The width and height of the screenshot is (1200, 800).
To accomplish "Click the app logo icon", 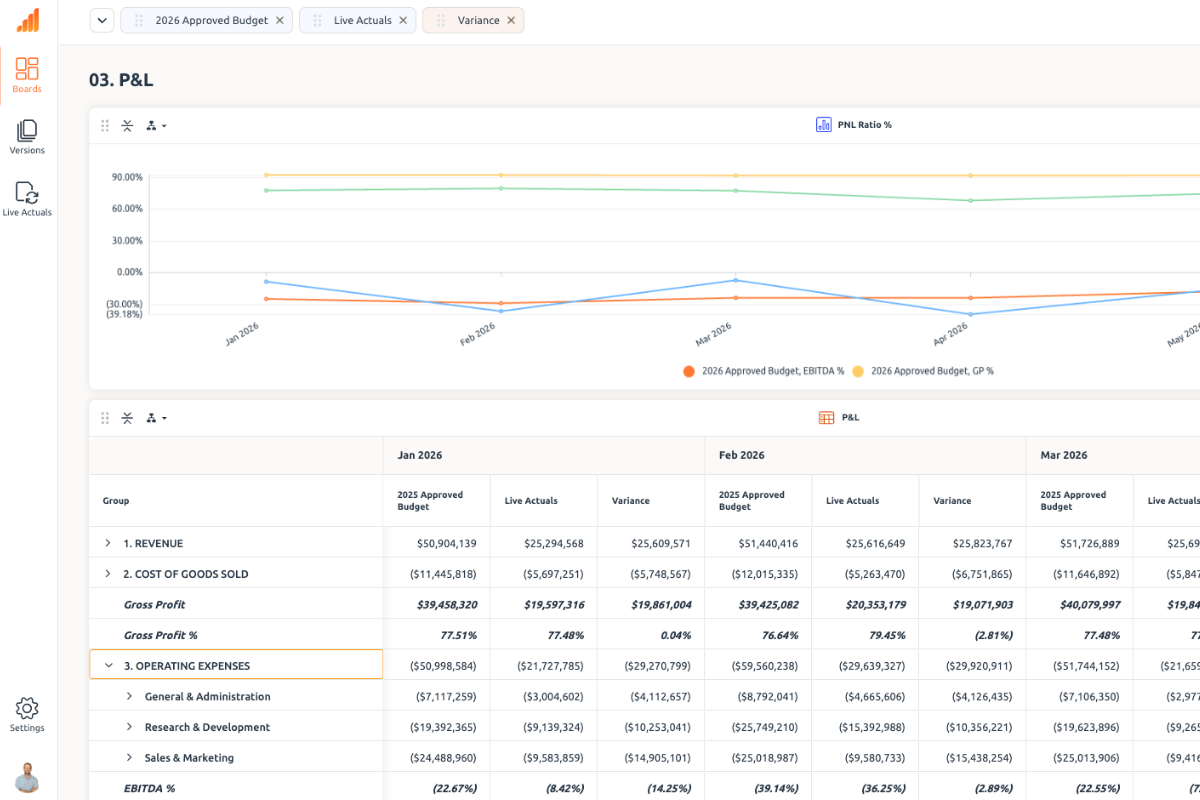I will click(28, 20).
